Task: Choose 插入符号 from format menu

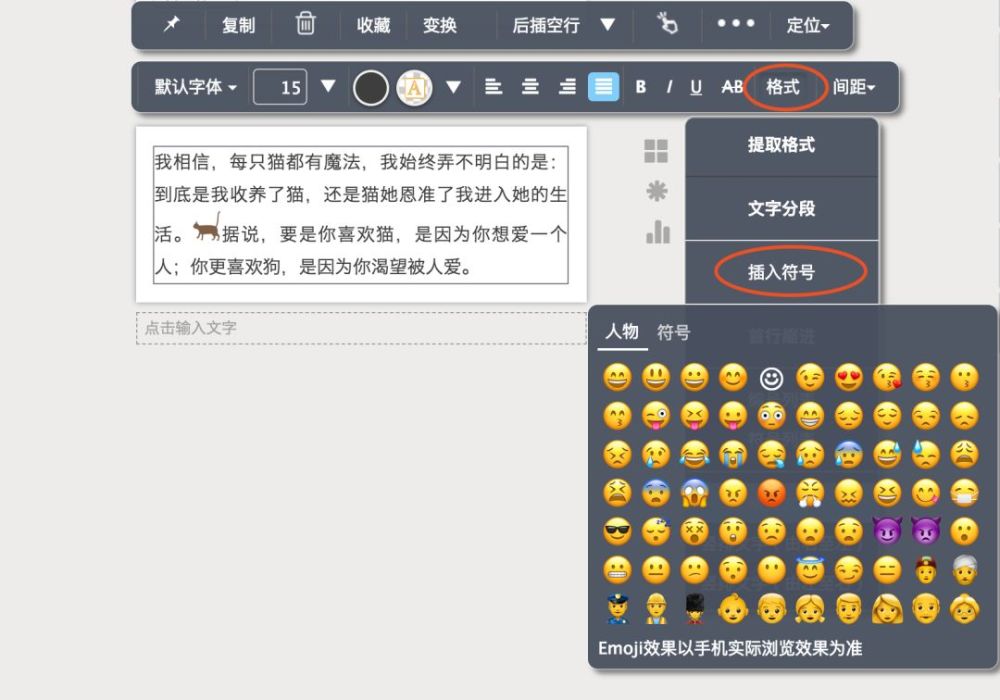Action: pos(781,272)
